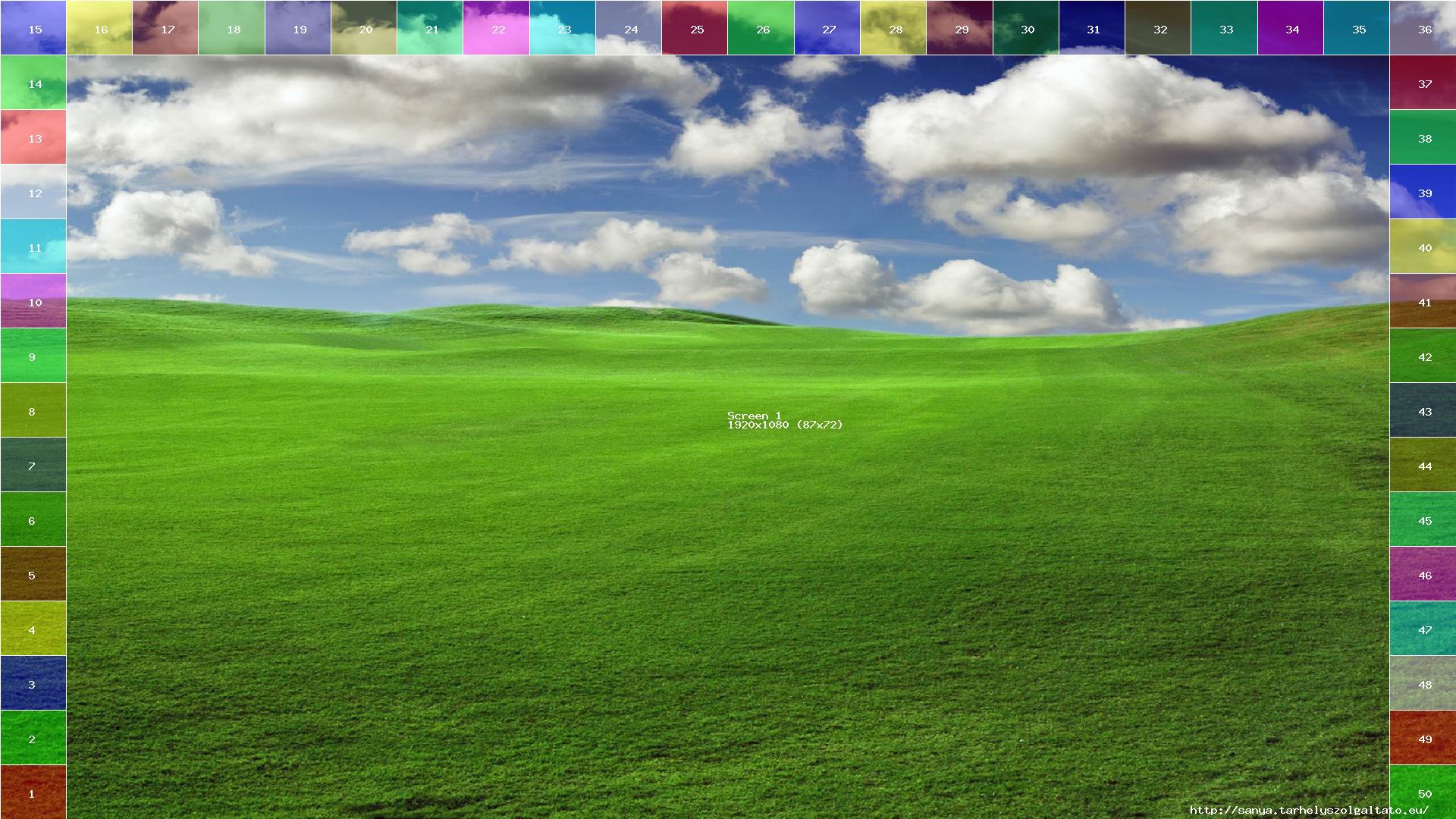
Task: Choose the brown zone labeled 5
Action: [x=33, y=573]
